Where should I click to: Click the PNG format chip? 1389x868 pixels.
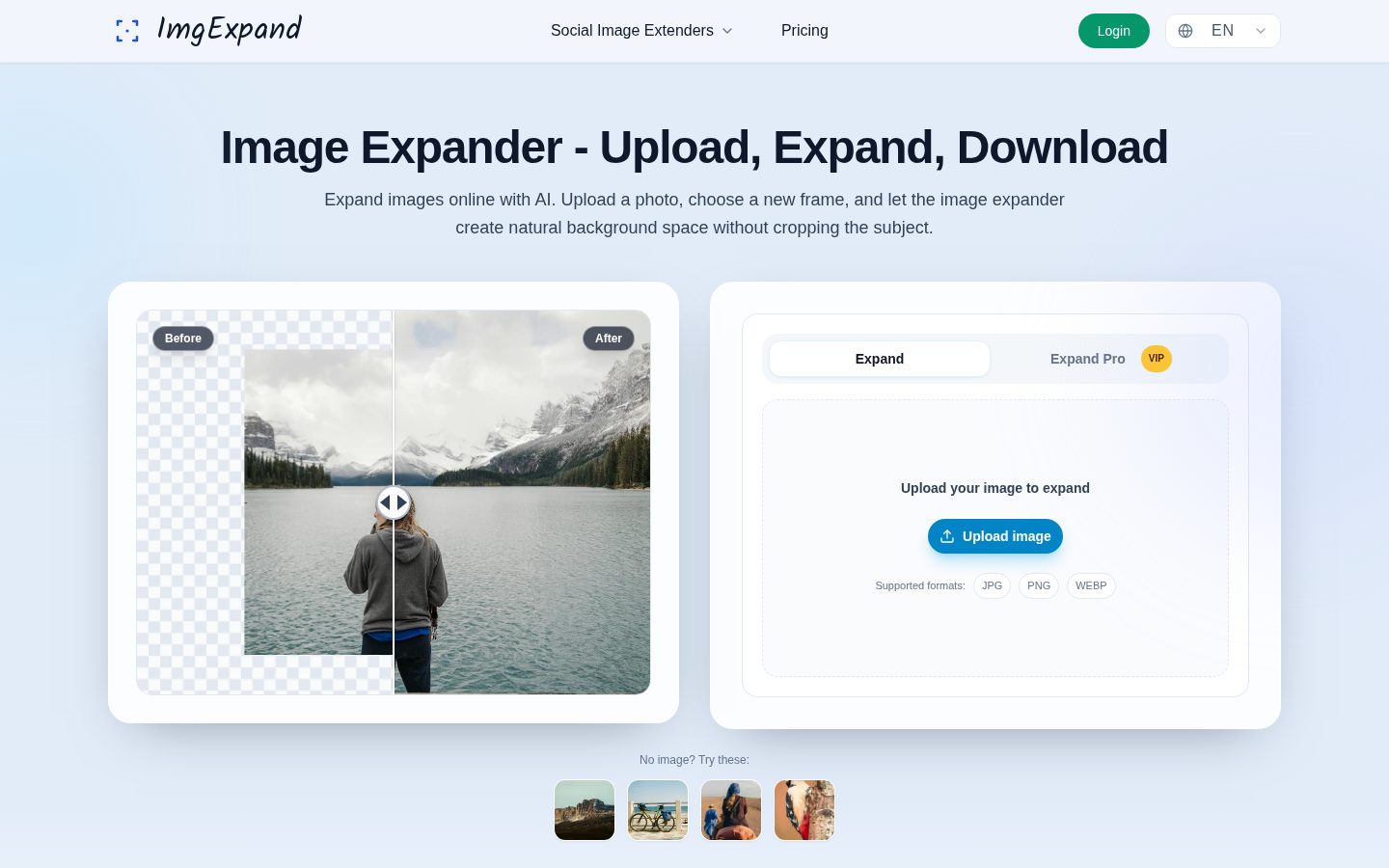point(1039,585)
